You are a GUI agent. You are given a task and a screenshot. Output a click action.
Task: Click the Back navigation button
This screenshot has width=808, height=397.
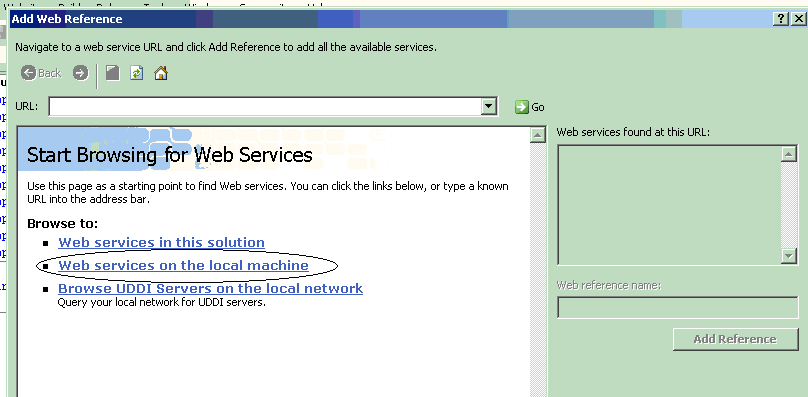point(41,73)
